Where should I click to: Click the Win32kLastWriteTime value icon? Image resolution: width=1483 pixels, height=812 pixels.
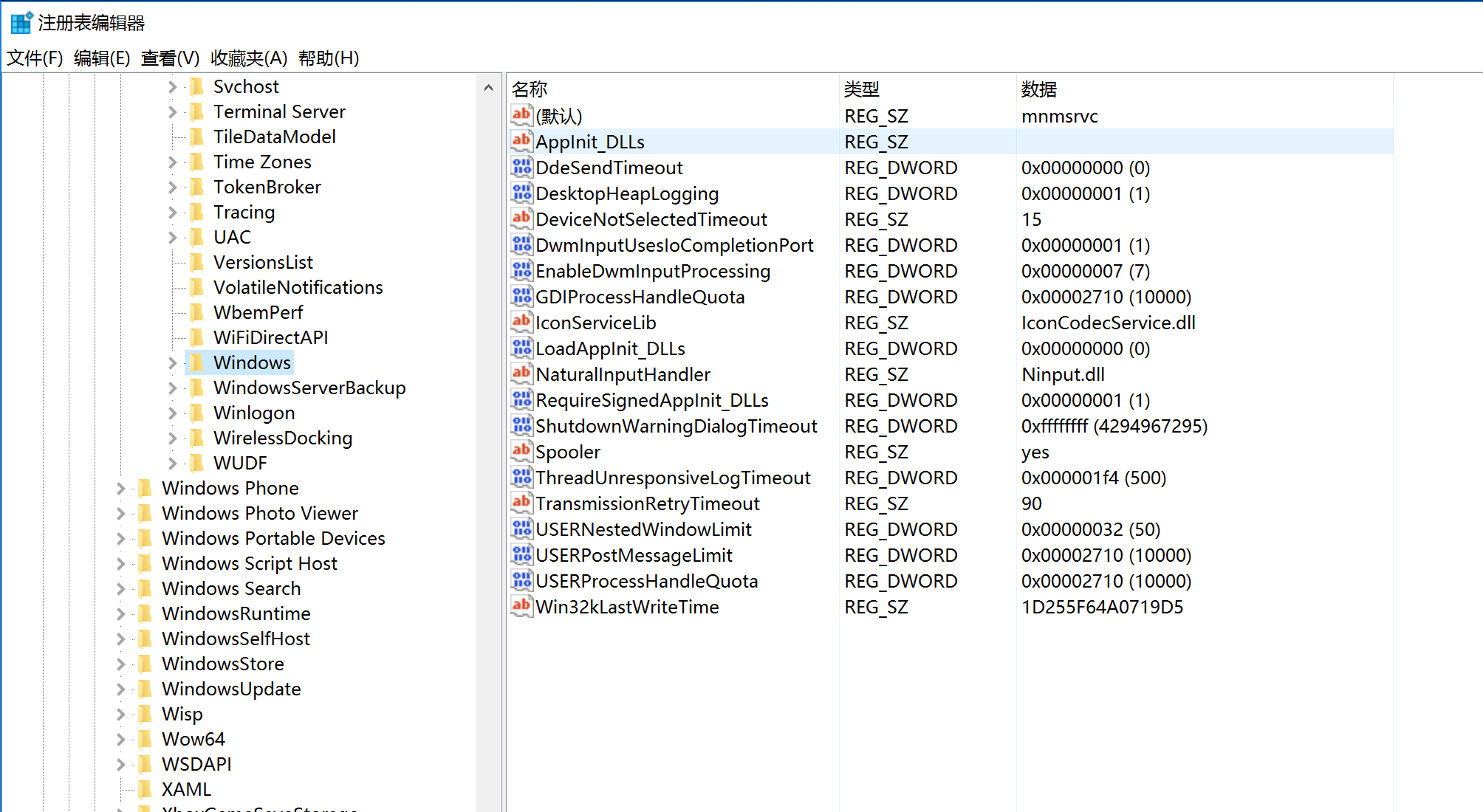(521, 606)
